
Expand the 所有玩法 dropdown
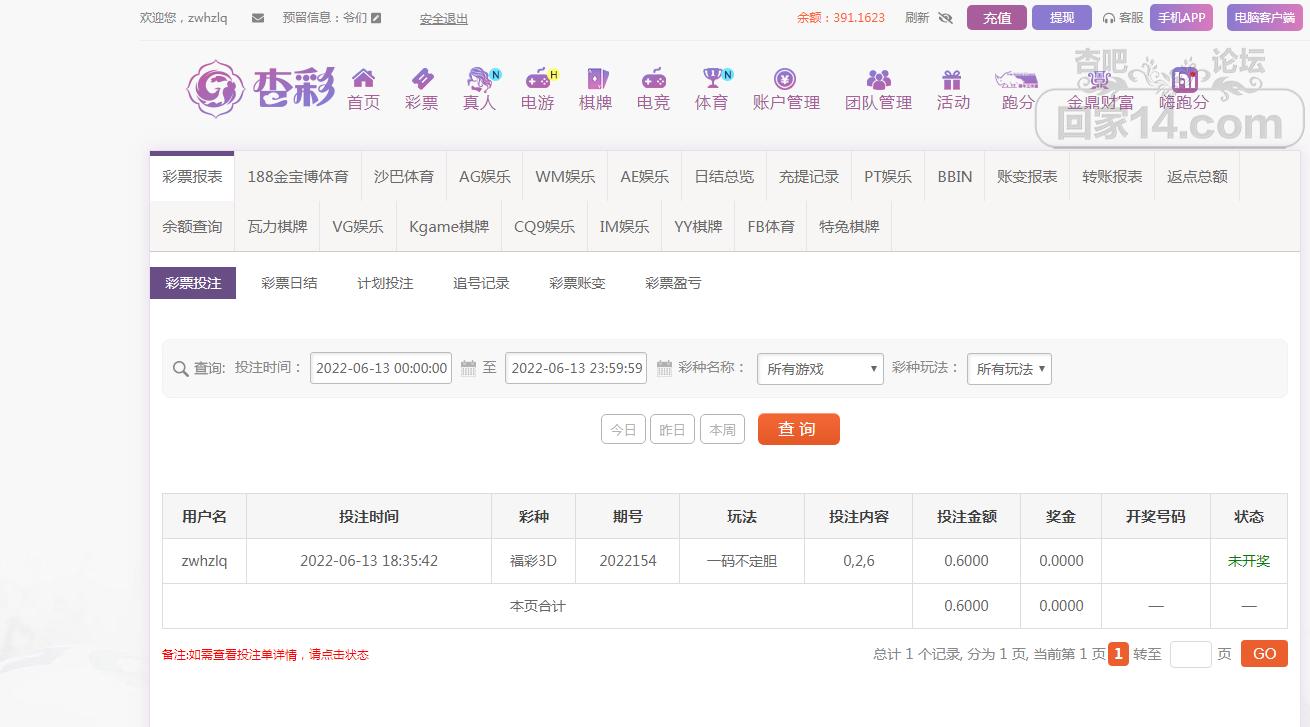[x=1008, y=369]
